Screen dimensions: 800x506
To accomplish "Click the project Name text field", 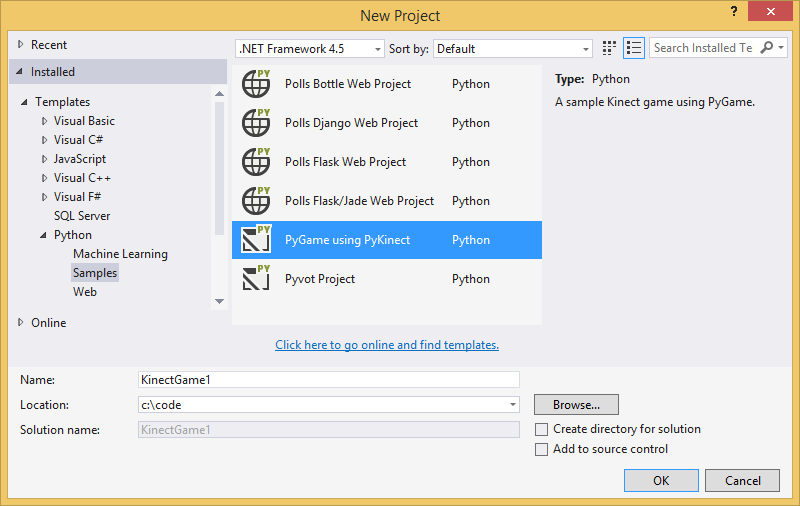I will point(329,380).
